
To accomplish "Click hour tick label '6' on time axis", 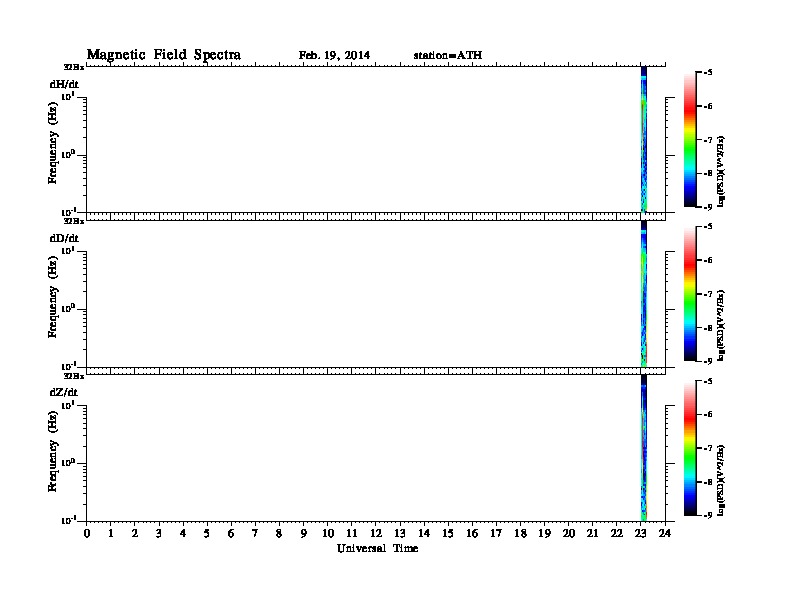I will [x=231, y=533].
